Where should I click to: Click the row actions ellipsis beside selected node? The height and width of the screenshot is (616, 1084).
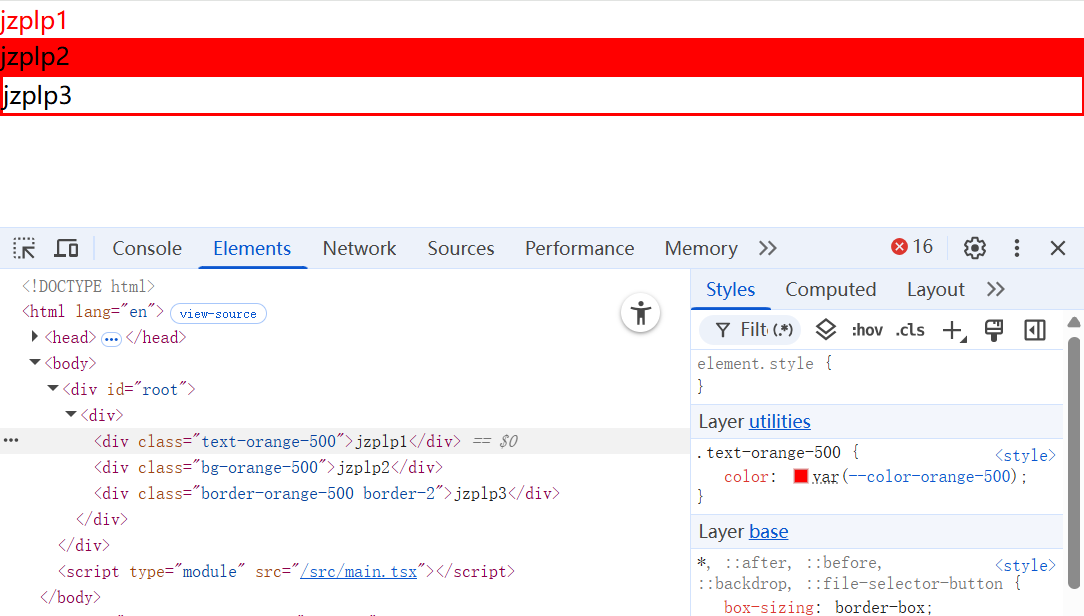pos(11,440)
